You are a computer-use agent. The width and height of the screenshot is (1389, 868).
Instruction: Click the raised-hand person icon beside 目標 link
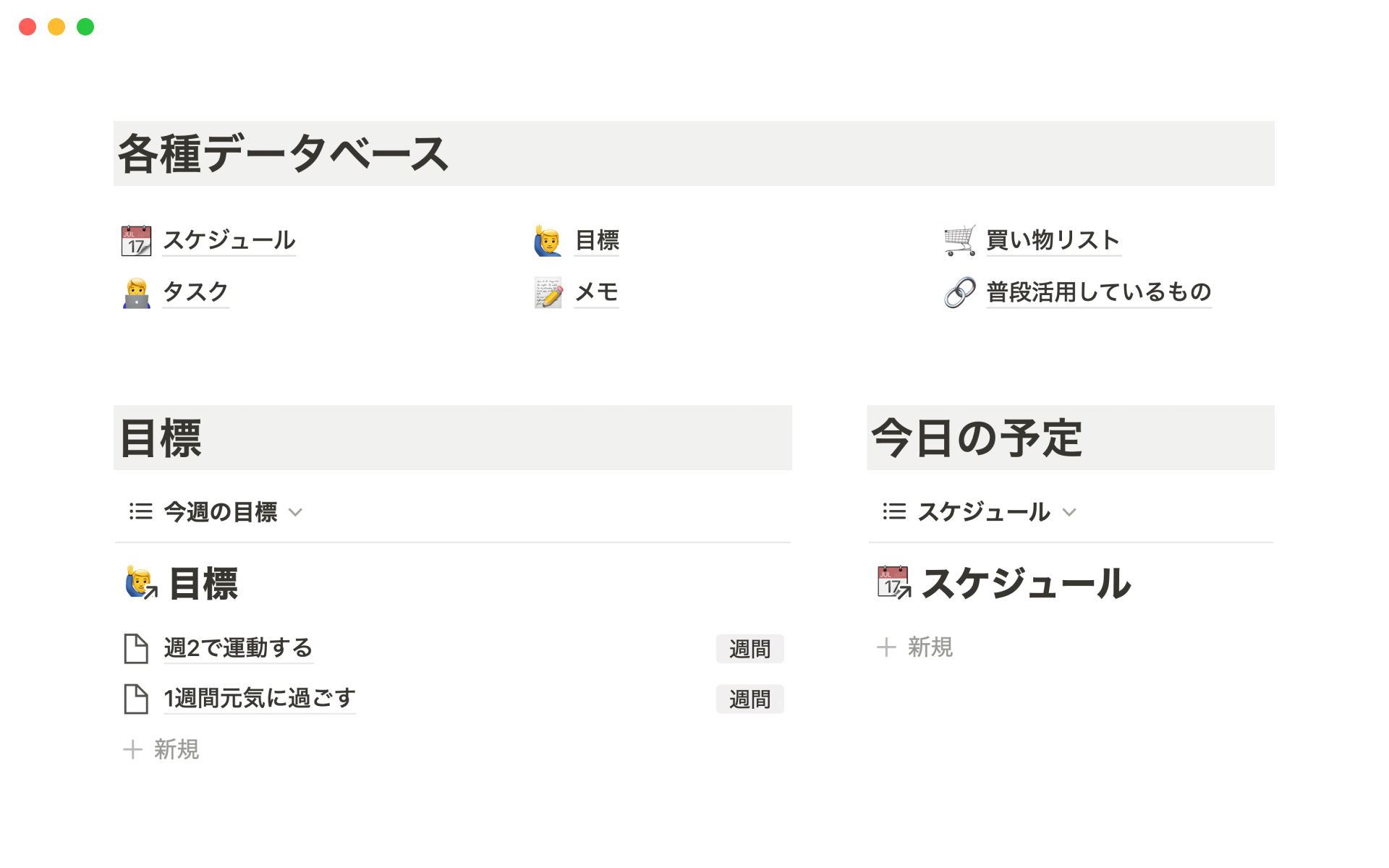tap(548, 241)
